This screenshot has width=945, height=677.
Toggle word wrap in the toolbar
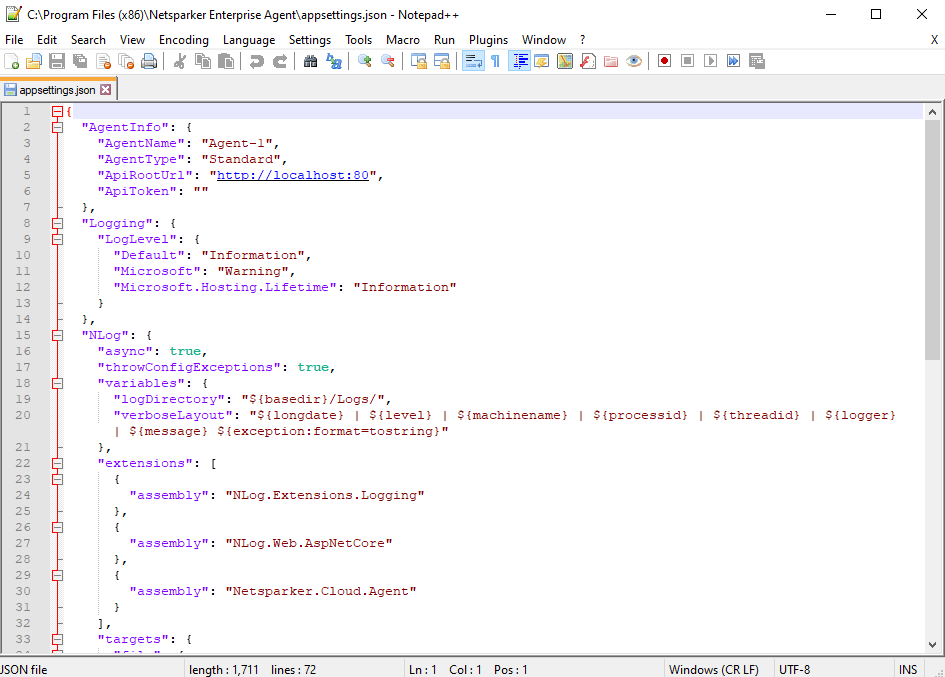point(473,61)
